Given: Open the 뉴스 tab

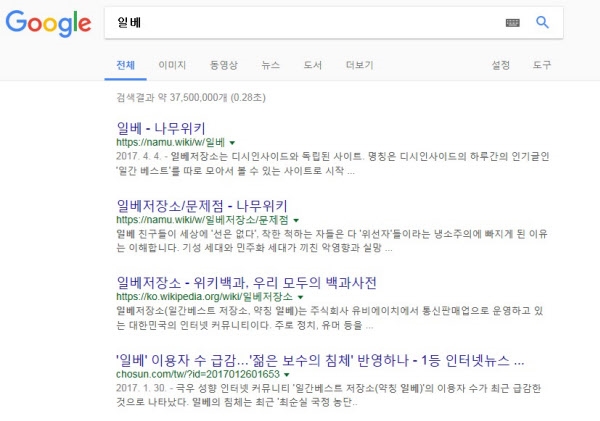Looking at the screenshot, I should click(271, 65).
